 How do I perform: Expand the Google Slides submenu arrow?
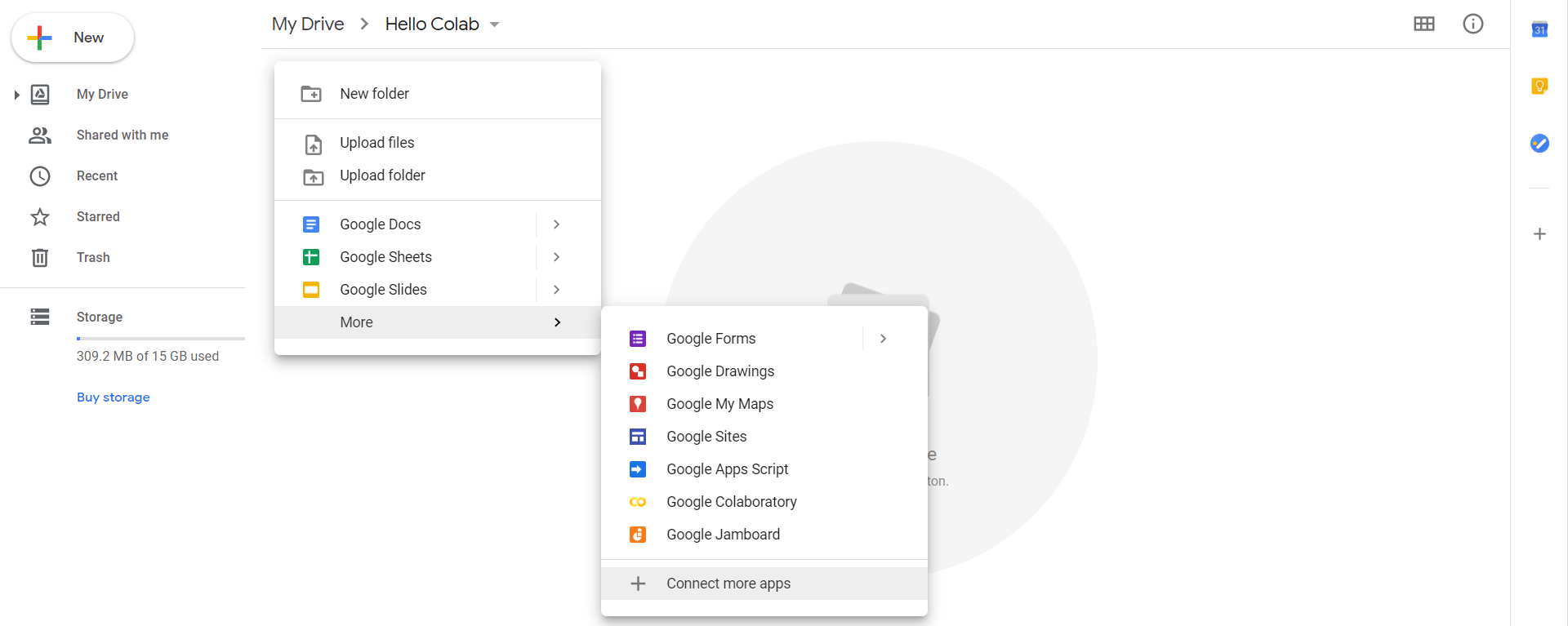pyautogui.click(x=556, y=290)
